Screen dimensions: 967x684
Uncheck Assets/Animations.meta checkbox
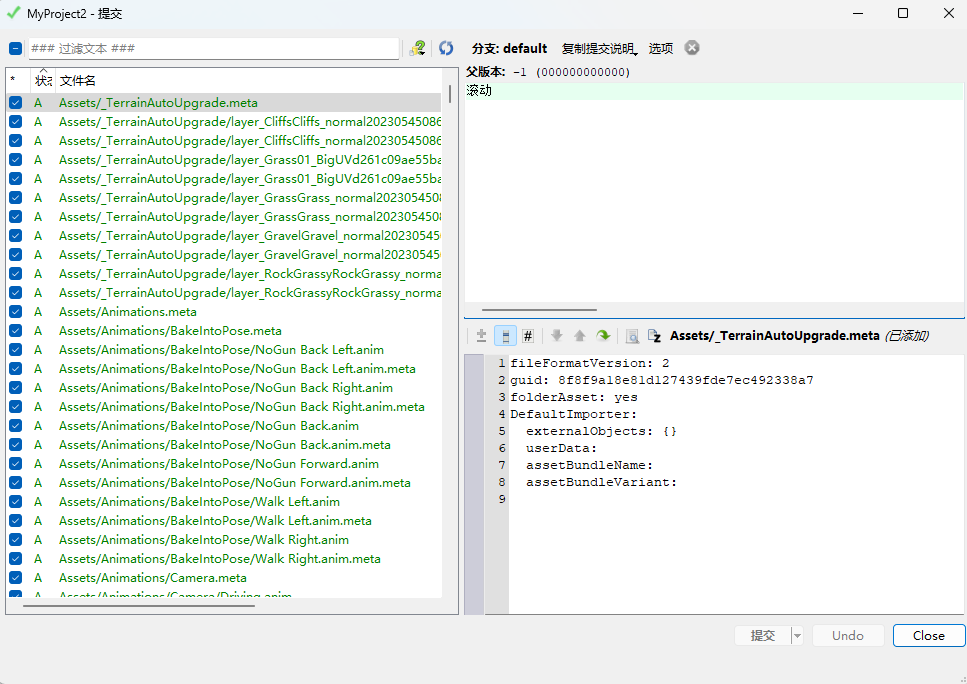[15, 312]
